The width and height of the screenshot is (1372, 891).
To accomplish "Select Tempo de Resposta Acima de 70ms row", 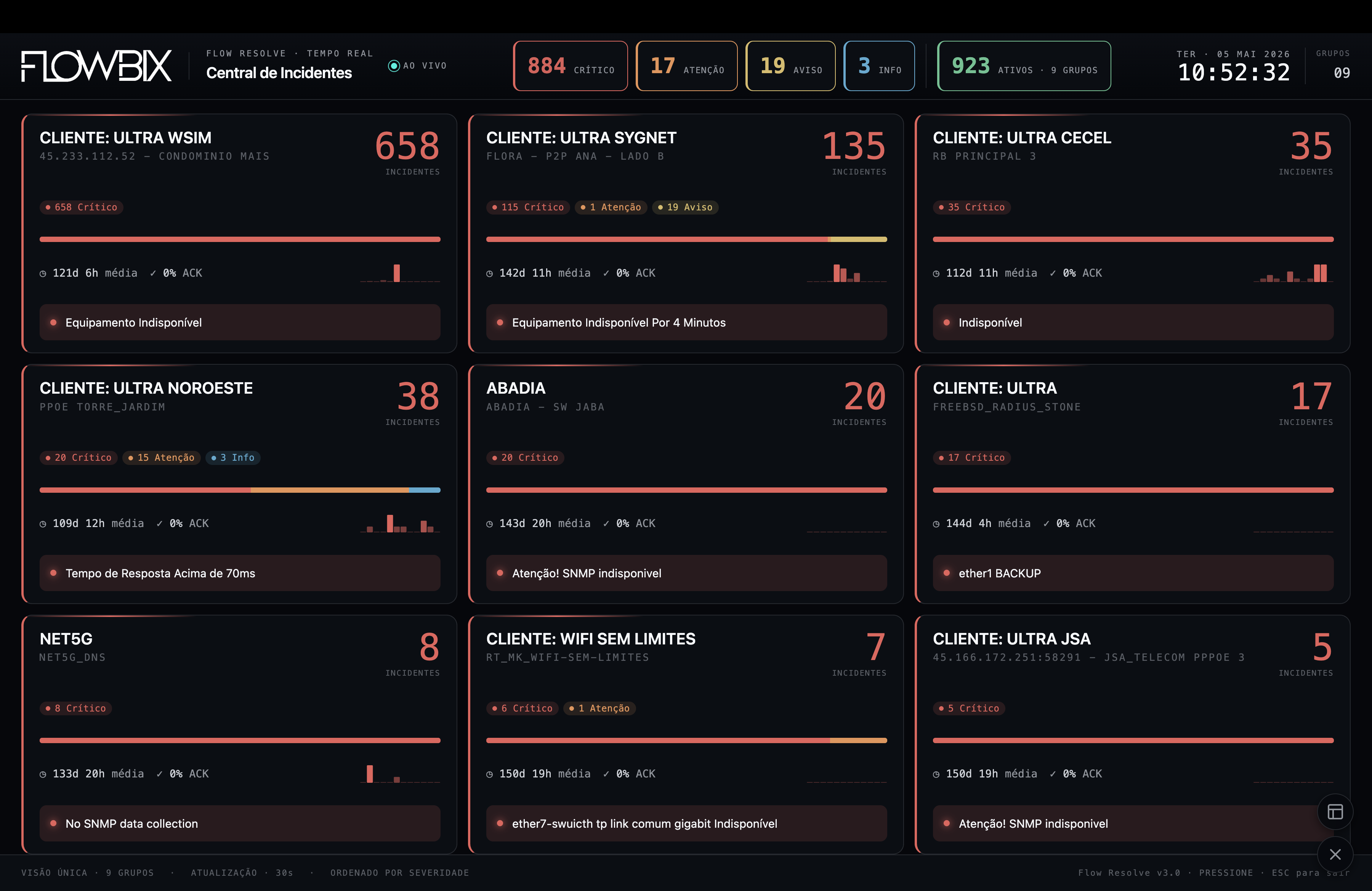I will pos(240,573).
